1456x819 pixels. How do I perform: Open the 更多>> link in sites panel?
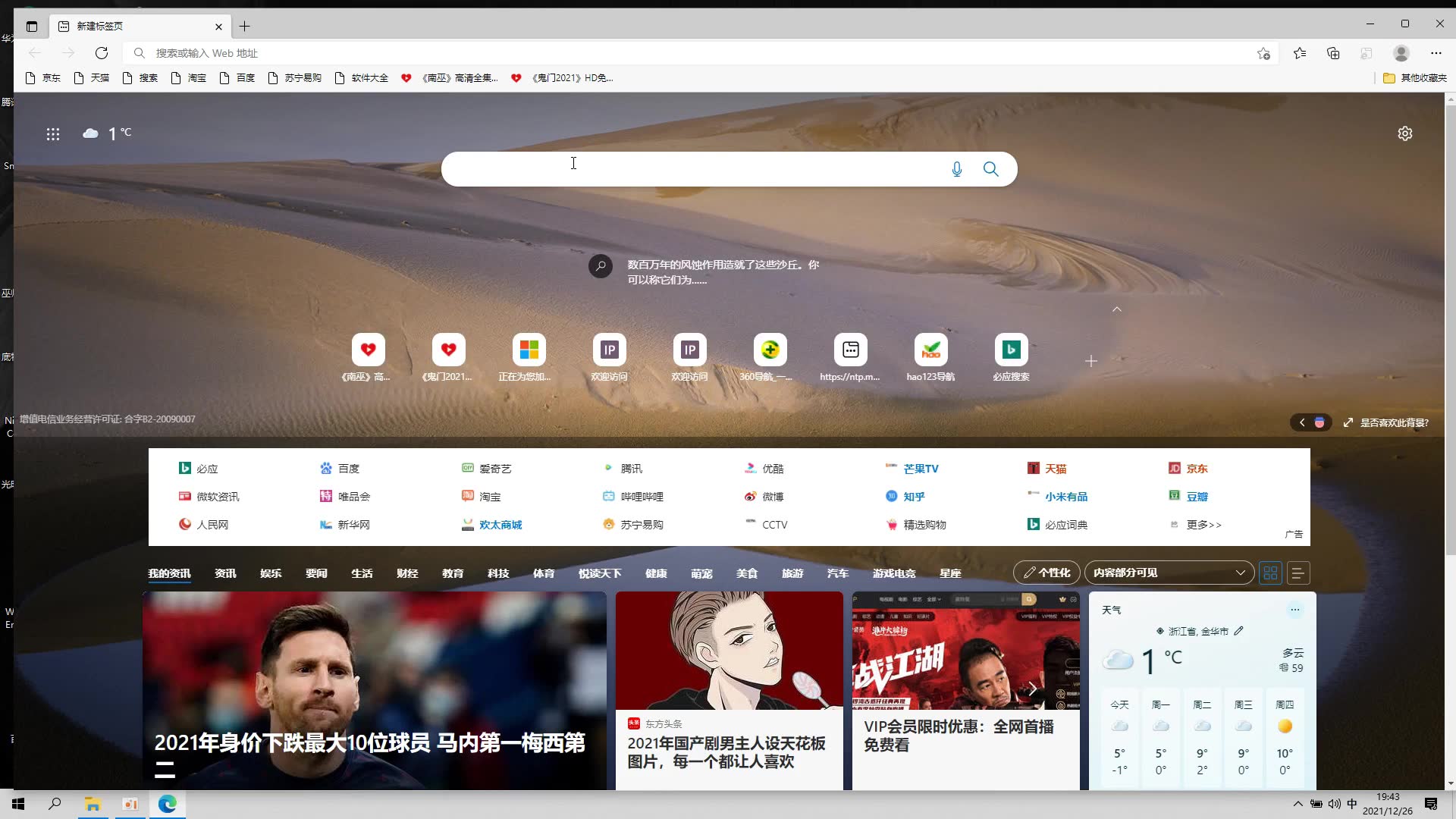pos(1204,524)
